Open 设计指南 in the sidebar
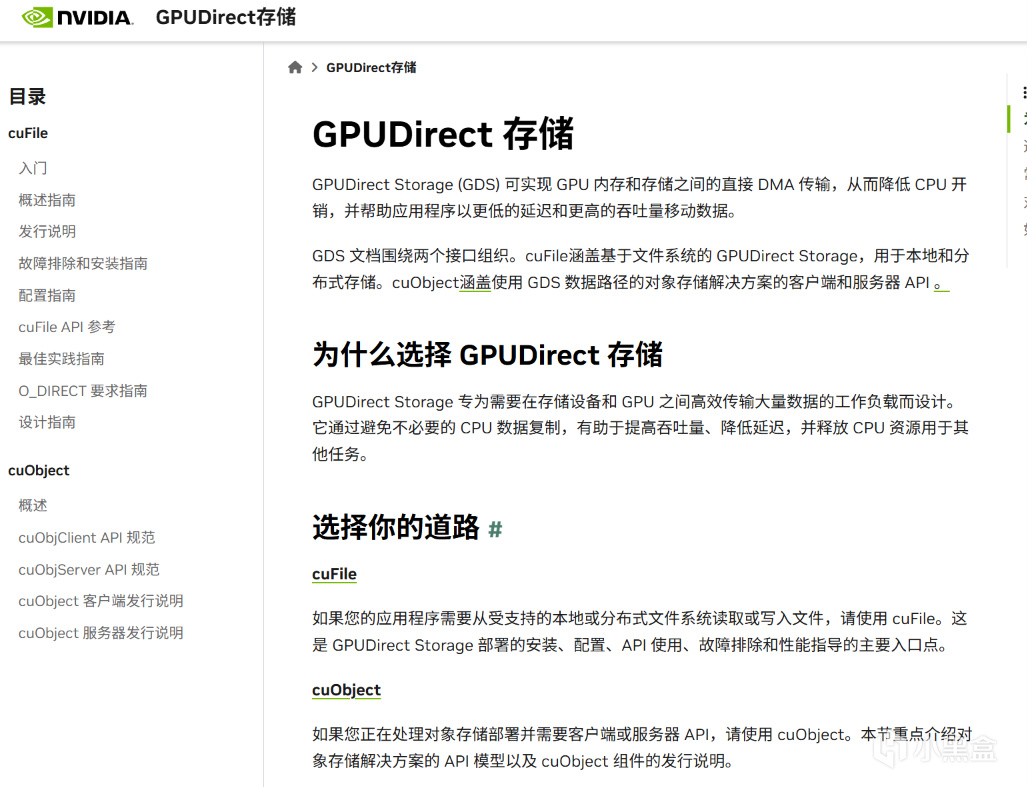This screenshot has width=1027, height=787. tap(47, 422)
